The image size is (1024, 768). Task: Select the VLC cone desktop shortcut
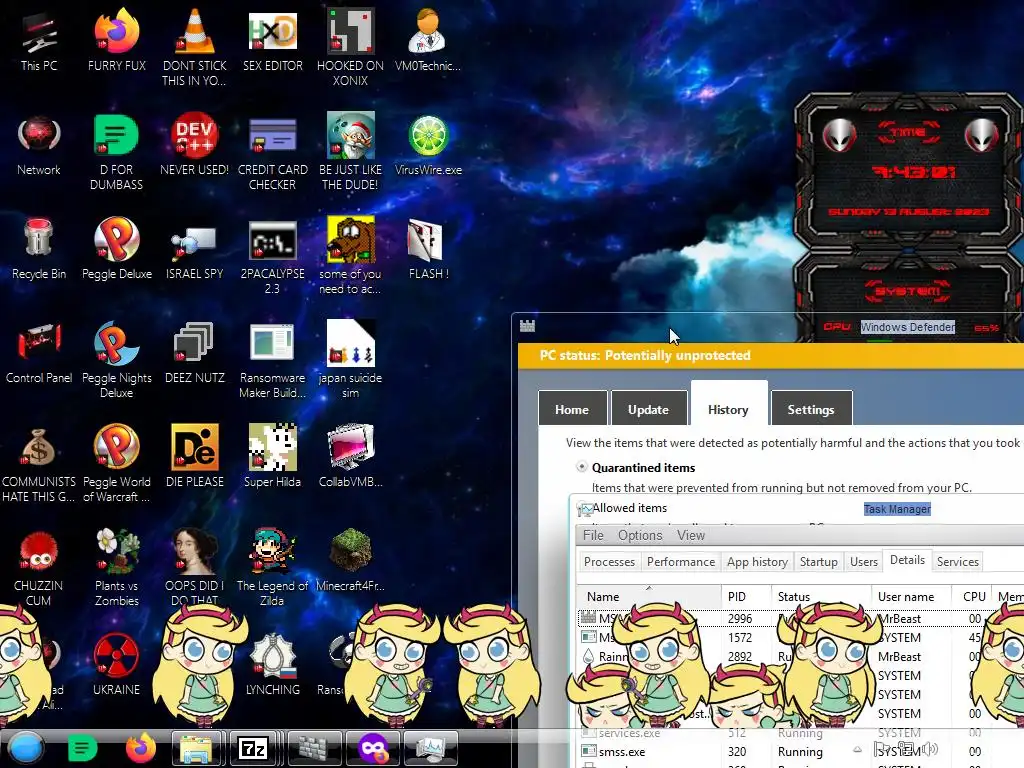(x=194, y=48)
